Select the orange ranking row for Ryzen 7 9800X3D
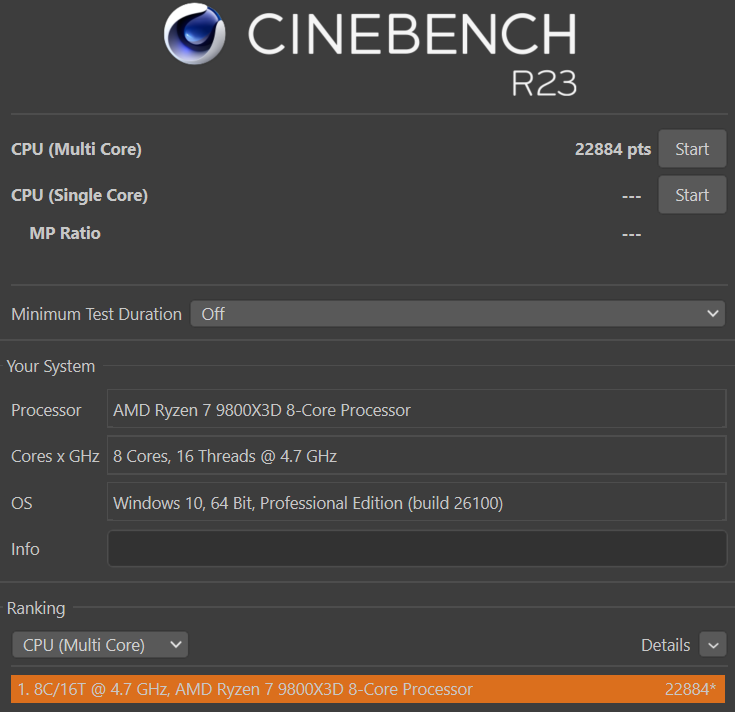The height and width of the screenshot is (712, 735). tap(368, 689)
